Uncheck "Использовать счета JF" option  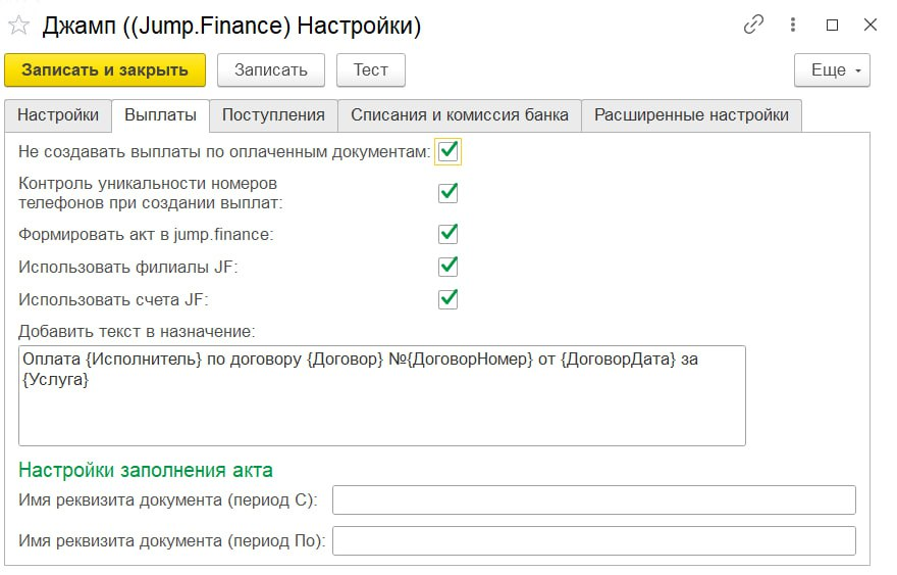point(448,298)
